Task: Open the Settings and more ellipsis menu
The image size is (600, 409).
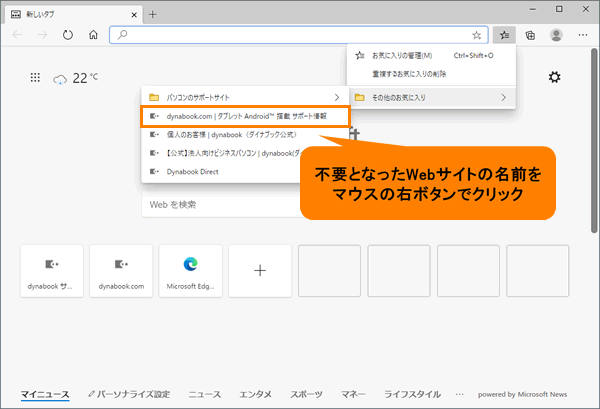Action: point(582,35)
